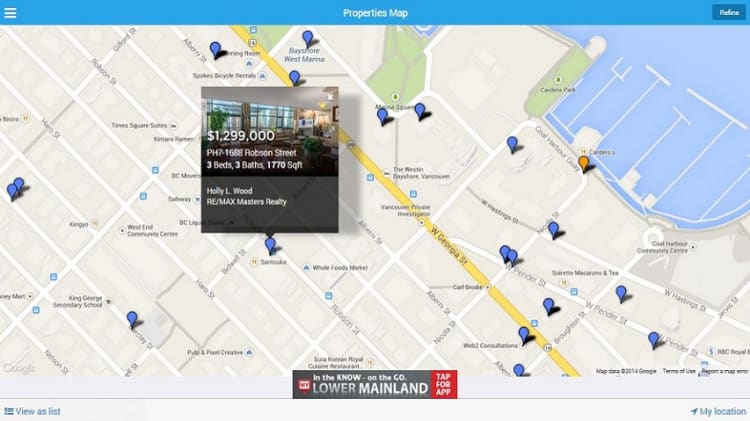Image resolution: width=750 pixels, height=421 pixels.
Task: Click the orange pin near Cardero's
Action: (x=584, y=163)
